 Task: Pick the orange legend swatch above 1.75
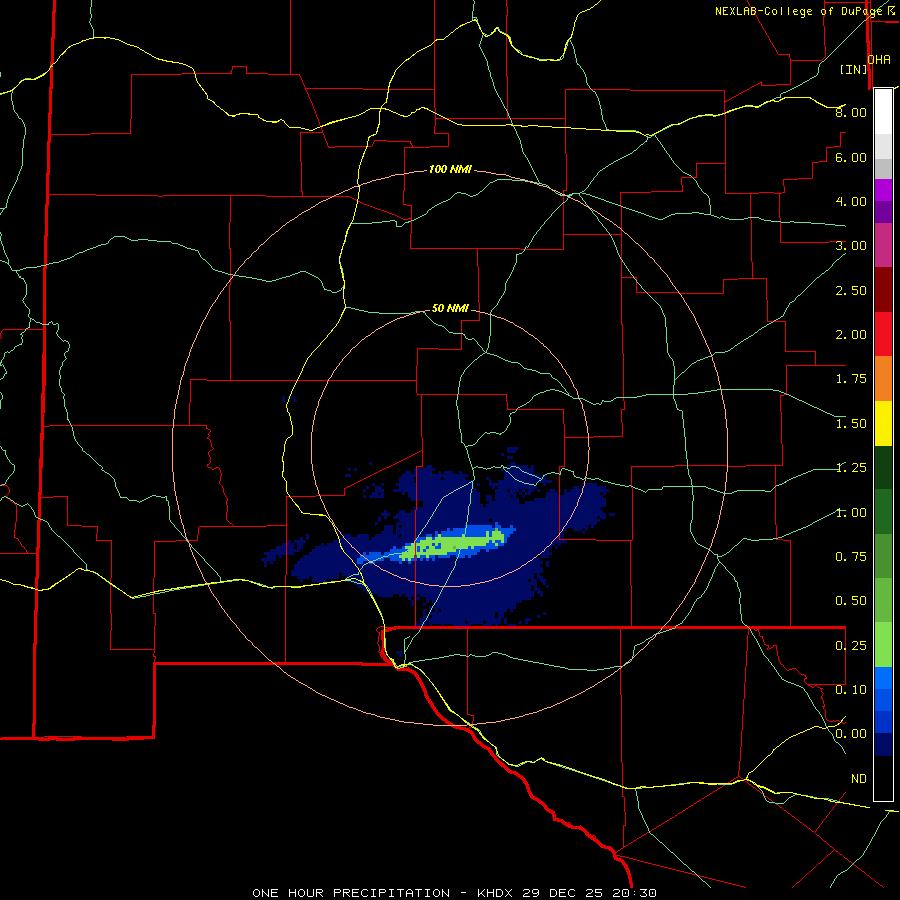(883, 379)
